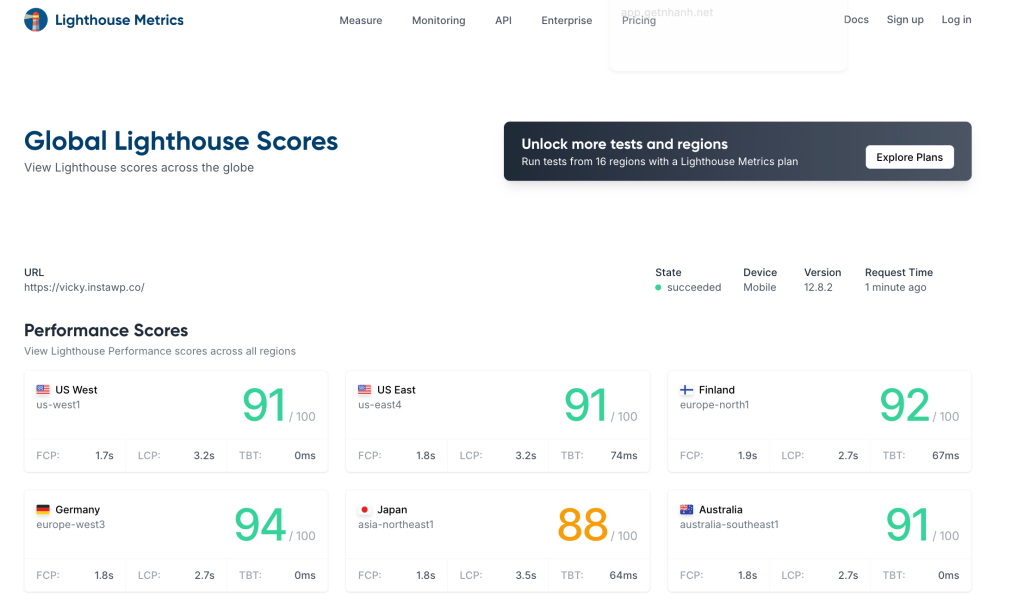Click the Lighthouse Metrics logo icon
The width and height of the screenshot is (1024, 615).
[x=35, y=19]
